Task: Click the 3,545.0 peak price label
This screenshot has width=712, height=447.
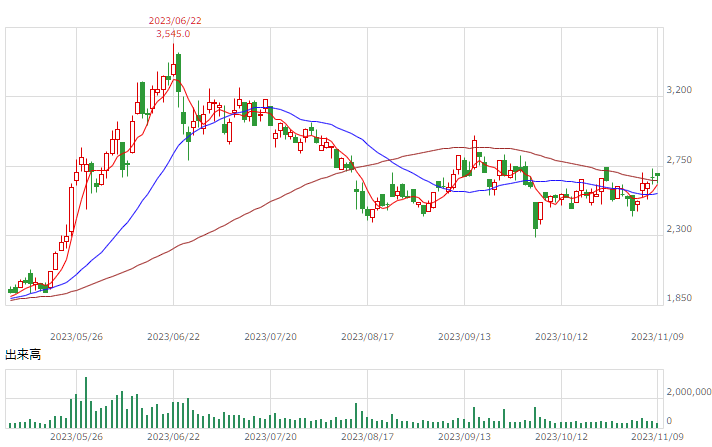Action: (173, 34)
